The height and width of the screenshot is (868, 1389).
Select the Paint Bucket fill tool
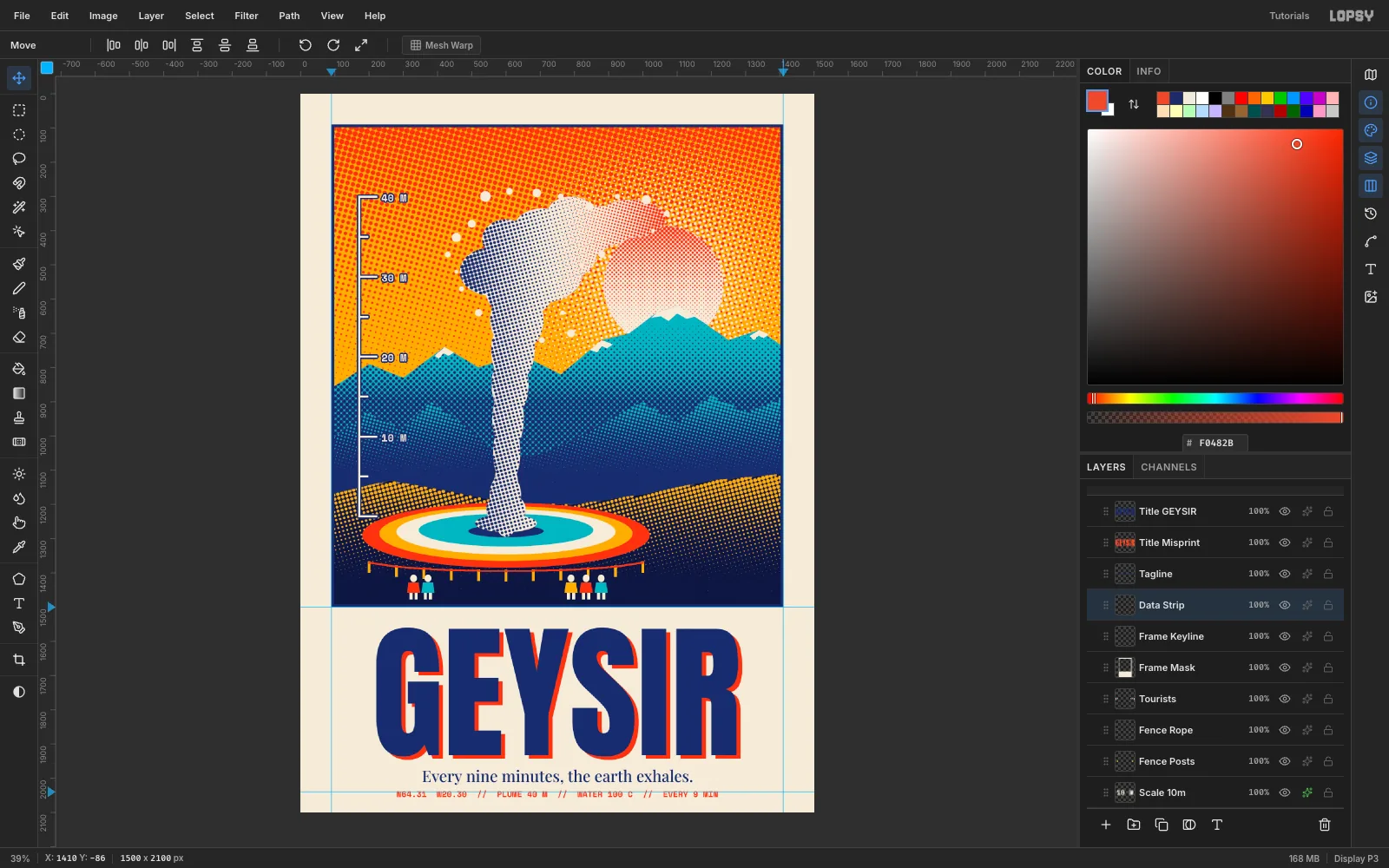pyautogui.click(x=19, y=369)
